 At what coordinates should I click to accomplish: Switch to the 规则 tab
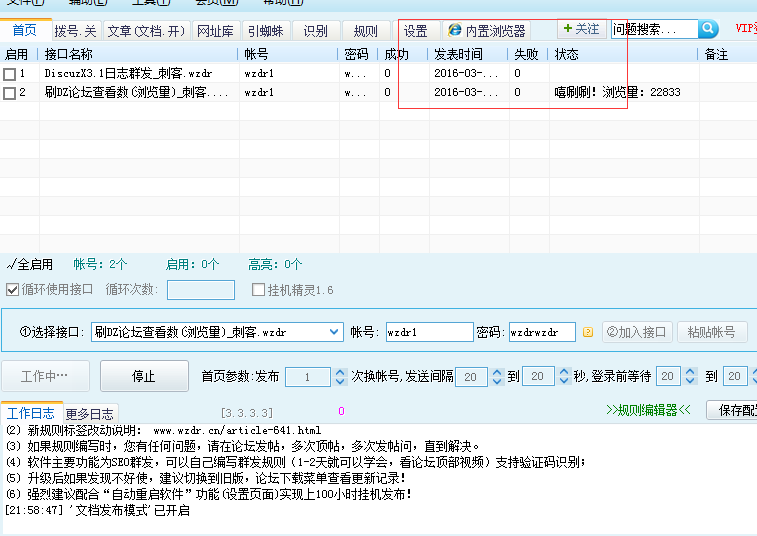[x=365, y=31]
